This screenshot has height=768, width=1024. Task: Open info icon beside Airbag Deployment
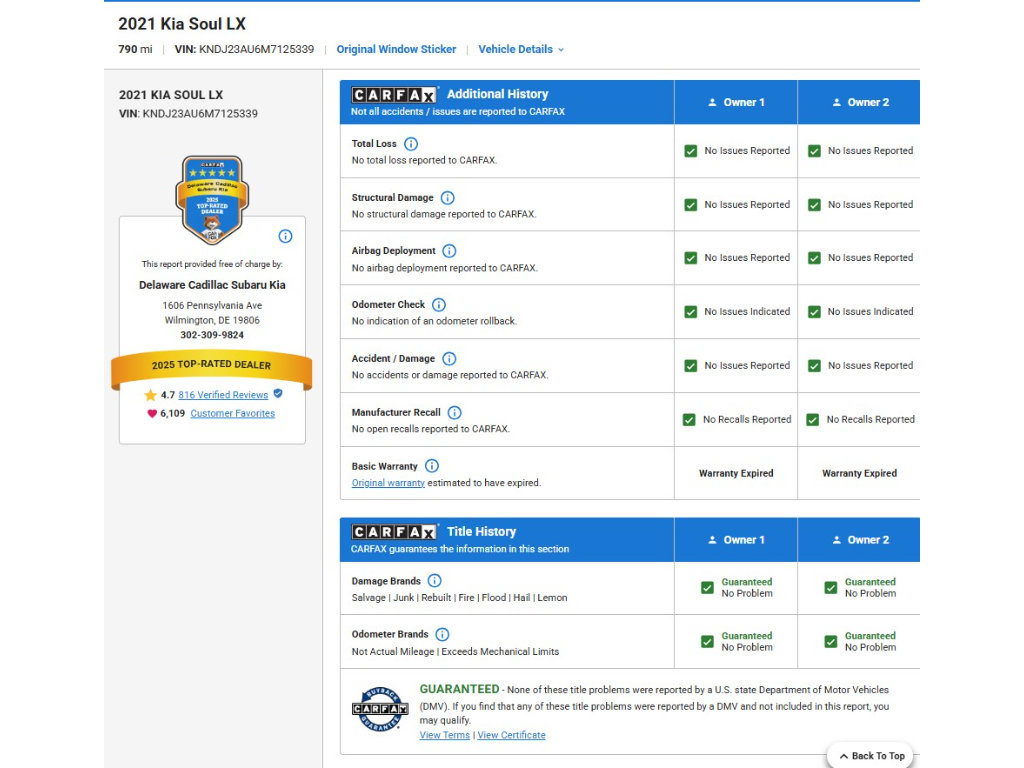449,251
